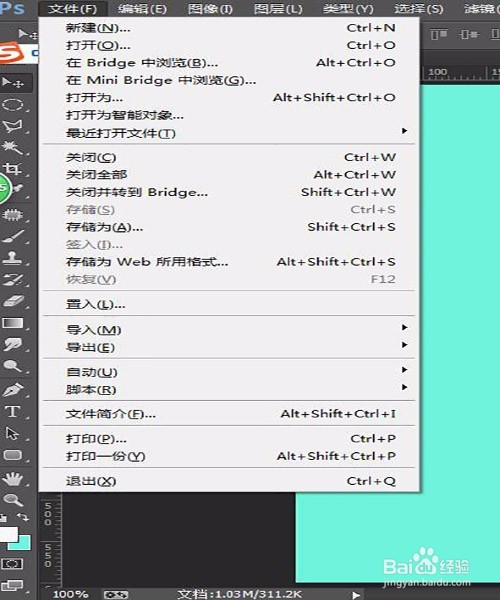Select the Horizontal Type tool
The image size is (500, 600).
13,412
